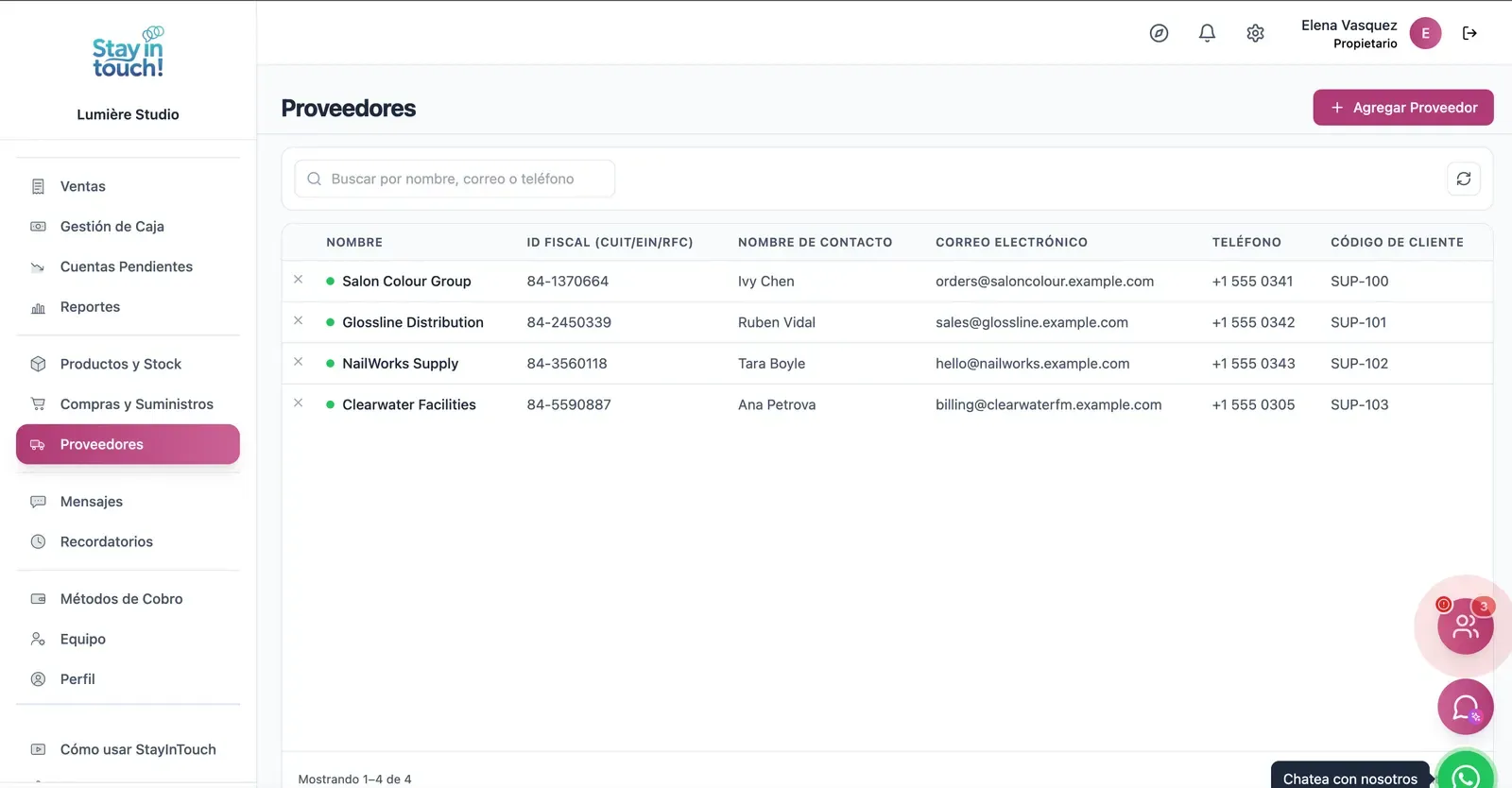
Task: Click StayInTouch logo
Action: [x=128, y=53]
